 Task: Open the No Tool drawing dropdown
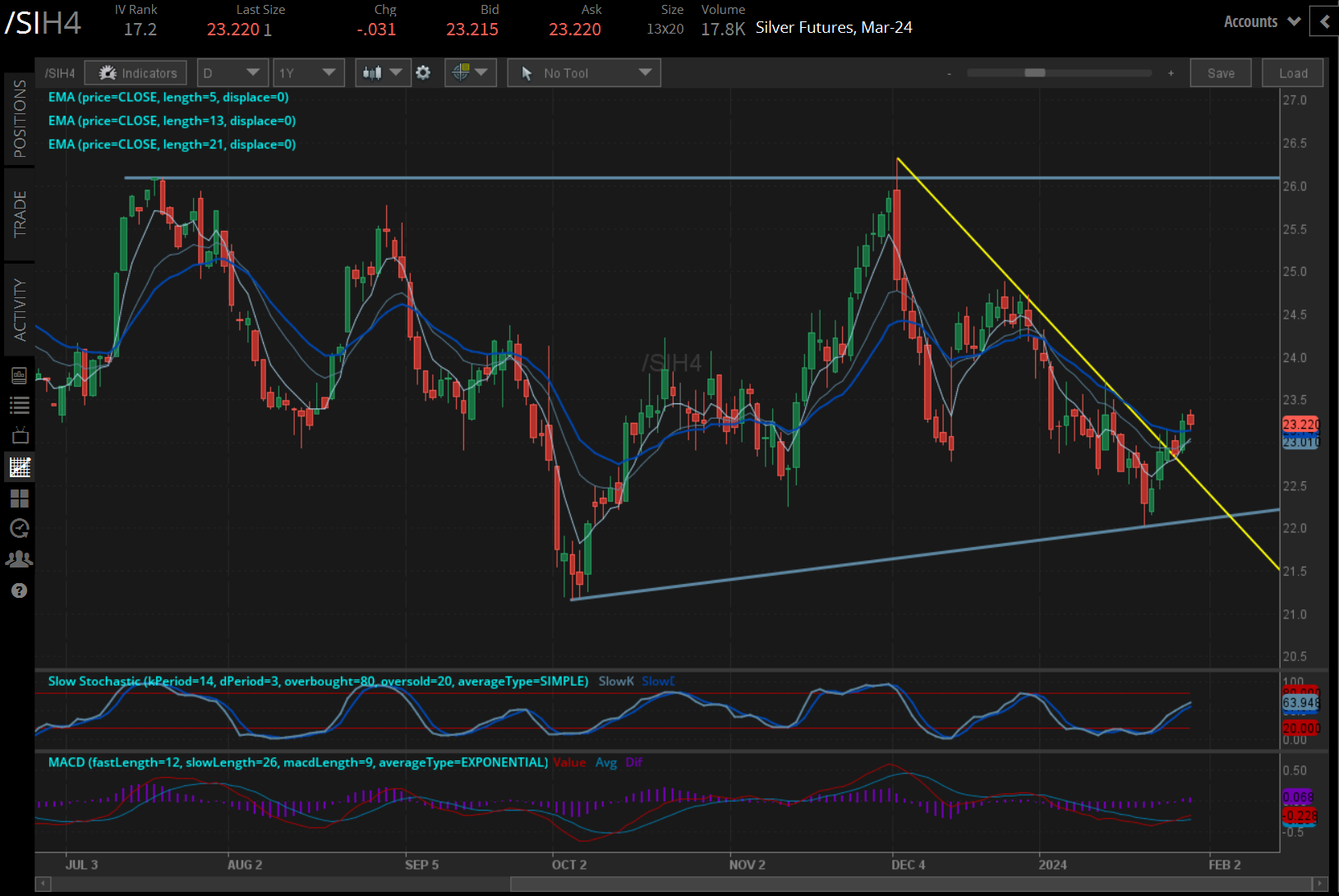point(583,72)
